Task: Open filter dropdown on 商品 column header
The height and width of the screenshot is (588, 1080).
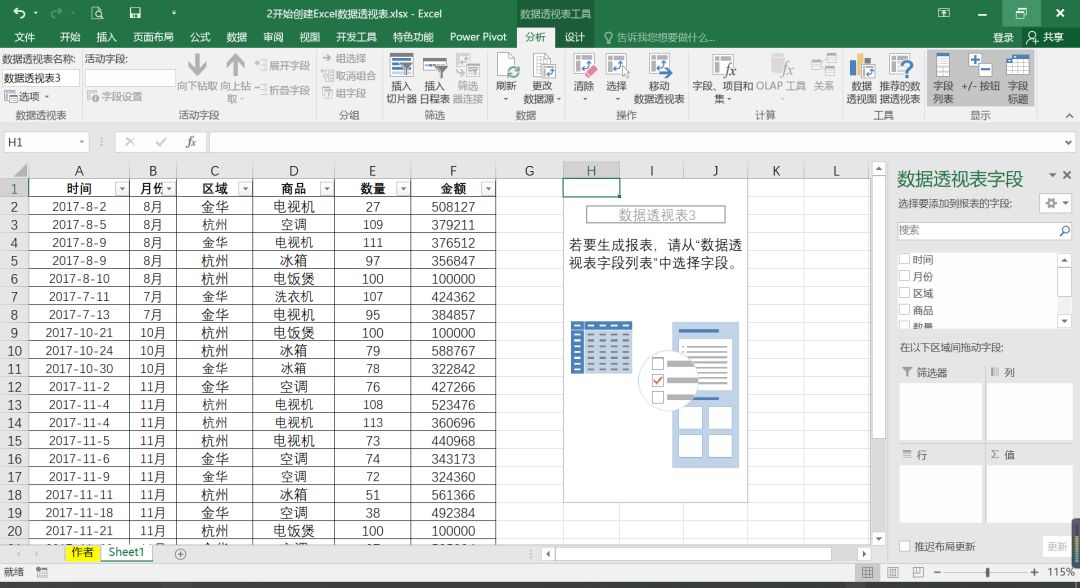Action: (x=326, y=189)
